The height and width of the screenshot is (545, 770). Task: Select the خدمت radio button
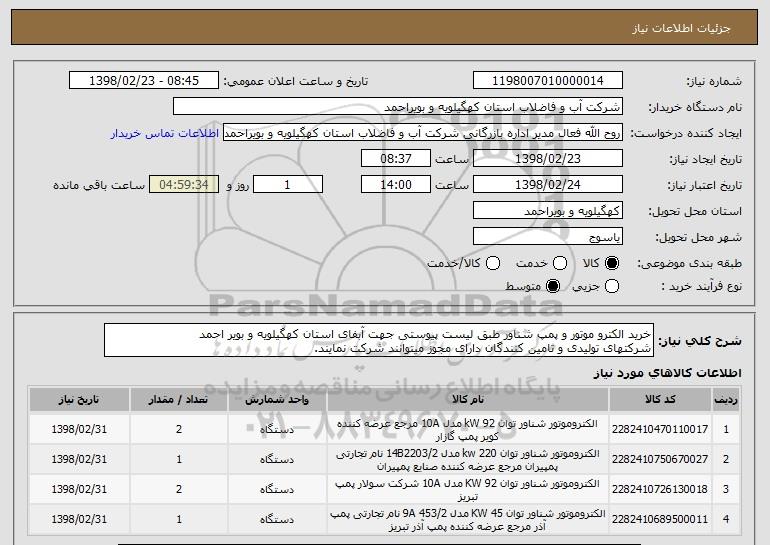pos(560,264)
